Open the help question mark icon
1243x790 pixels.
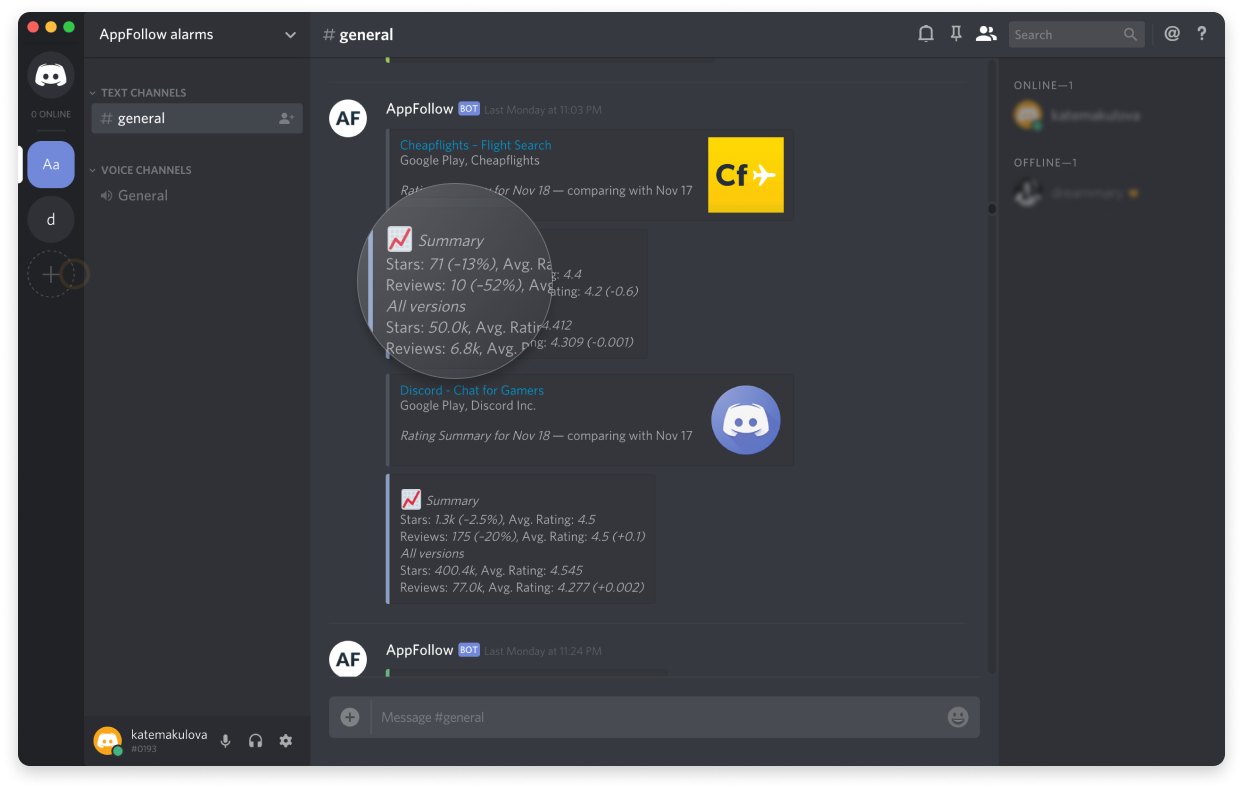click(1202, 34)
